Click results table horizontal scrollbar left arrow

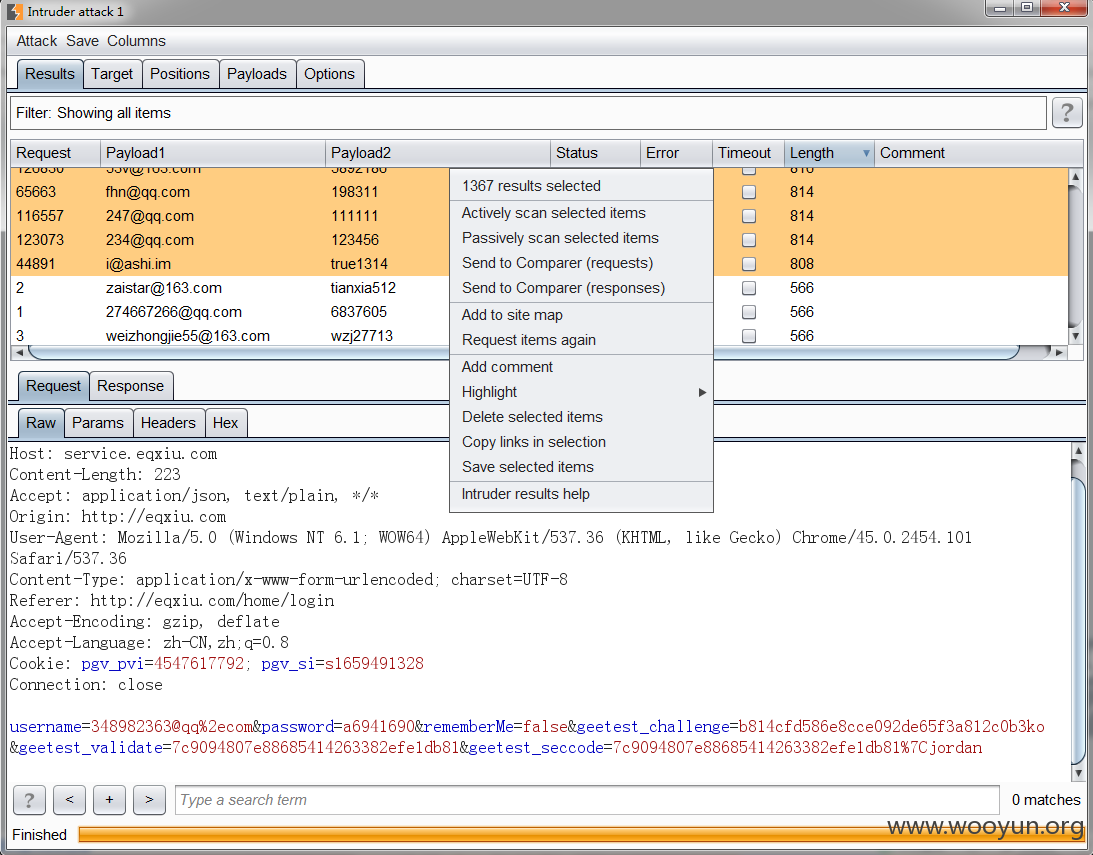tap(19, 353)
